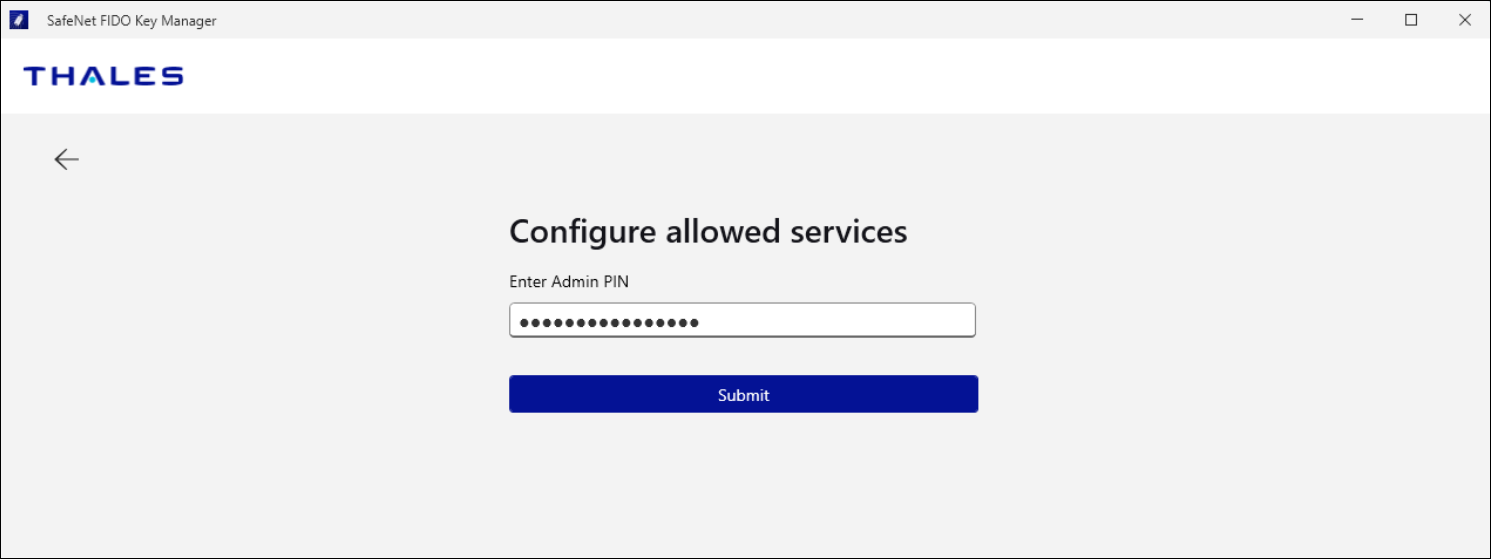The height and width of the screenshot is (559, 1491).
Task: Place cursor after the last masked PIN dot
Action: [x=701, y=322]
